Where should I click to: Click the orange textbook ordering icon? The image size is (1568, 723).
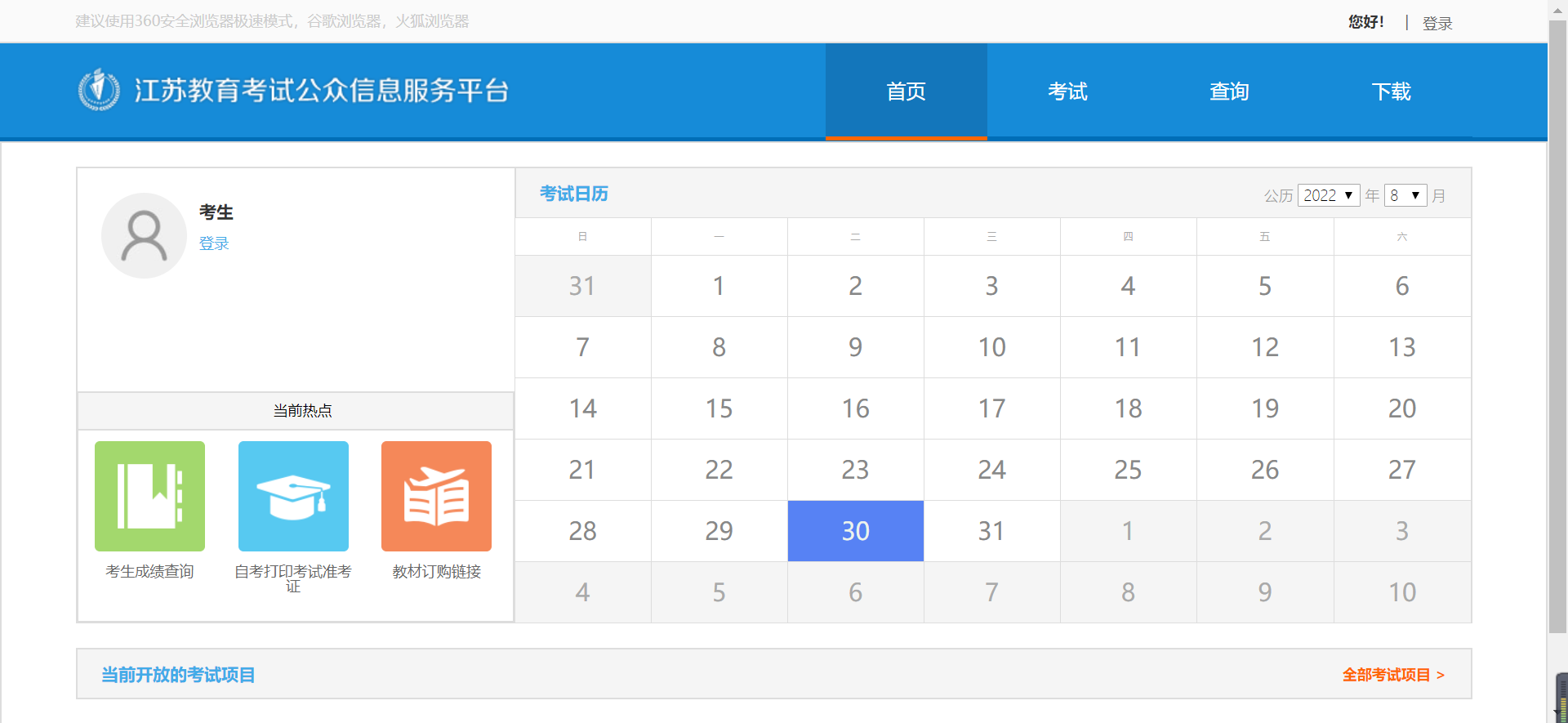[x=436, y=496]
